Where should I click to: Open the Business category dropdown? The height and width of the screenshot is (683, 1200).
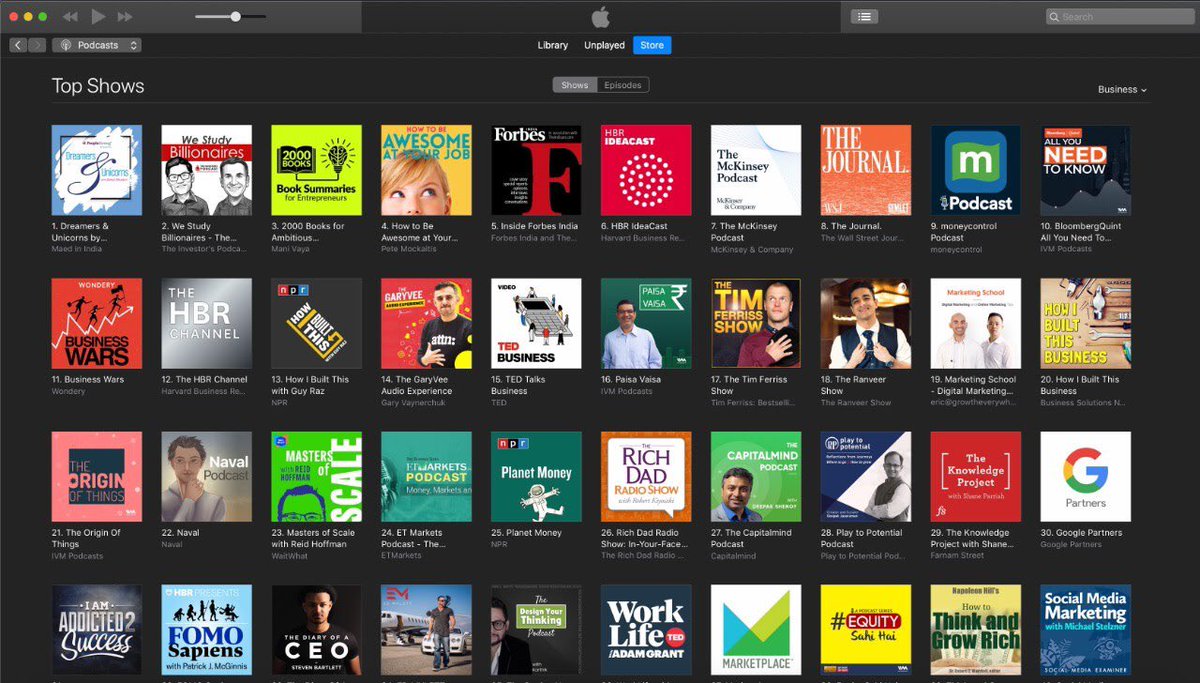1122,89
